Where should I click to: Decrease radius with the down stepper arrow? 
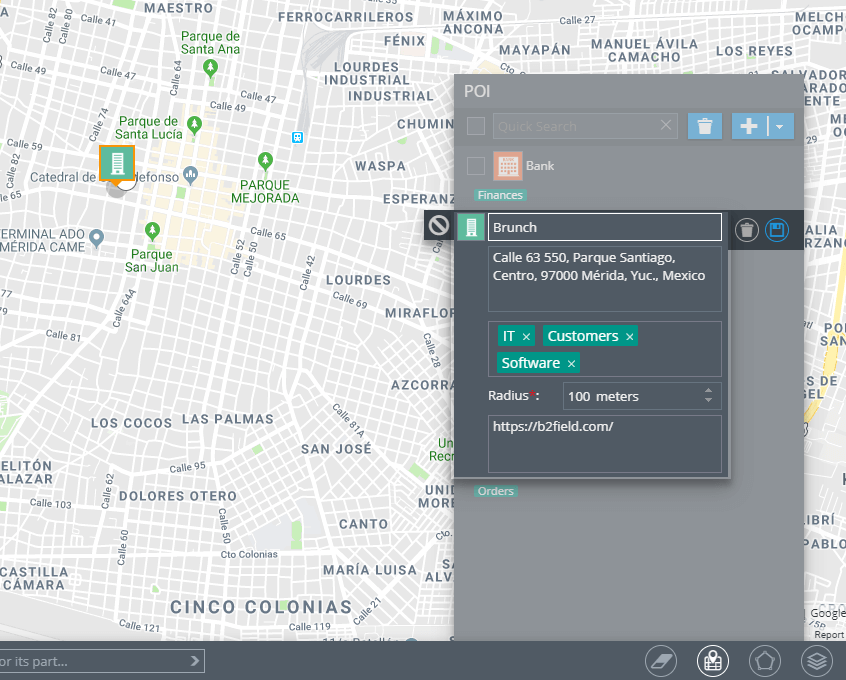[708, 400]
